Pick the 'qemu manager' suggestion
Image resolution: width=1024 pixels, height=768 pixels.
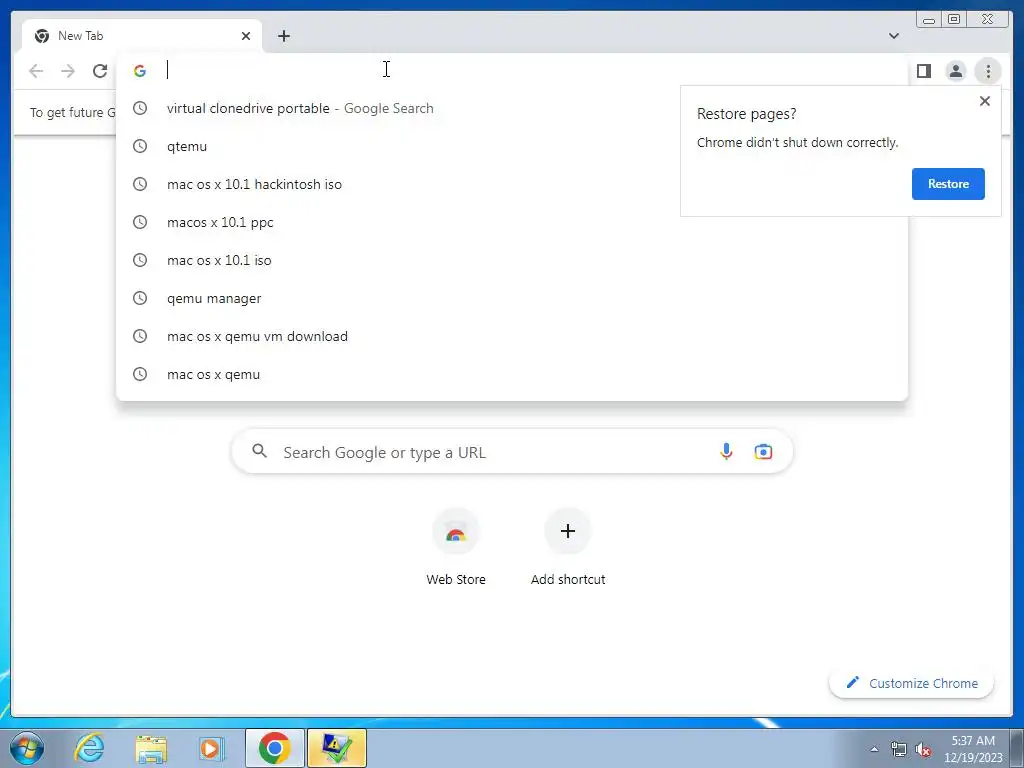(511, 298)
